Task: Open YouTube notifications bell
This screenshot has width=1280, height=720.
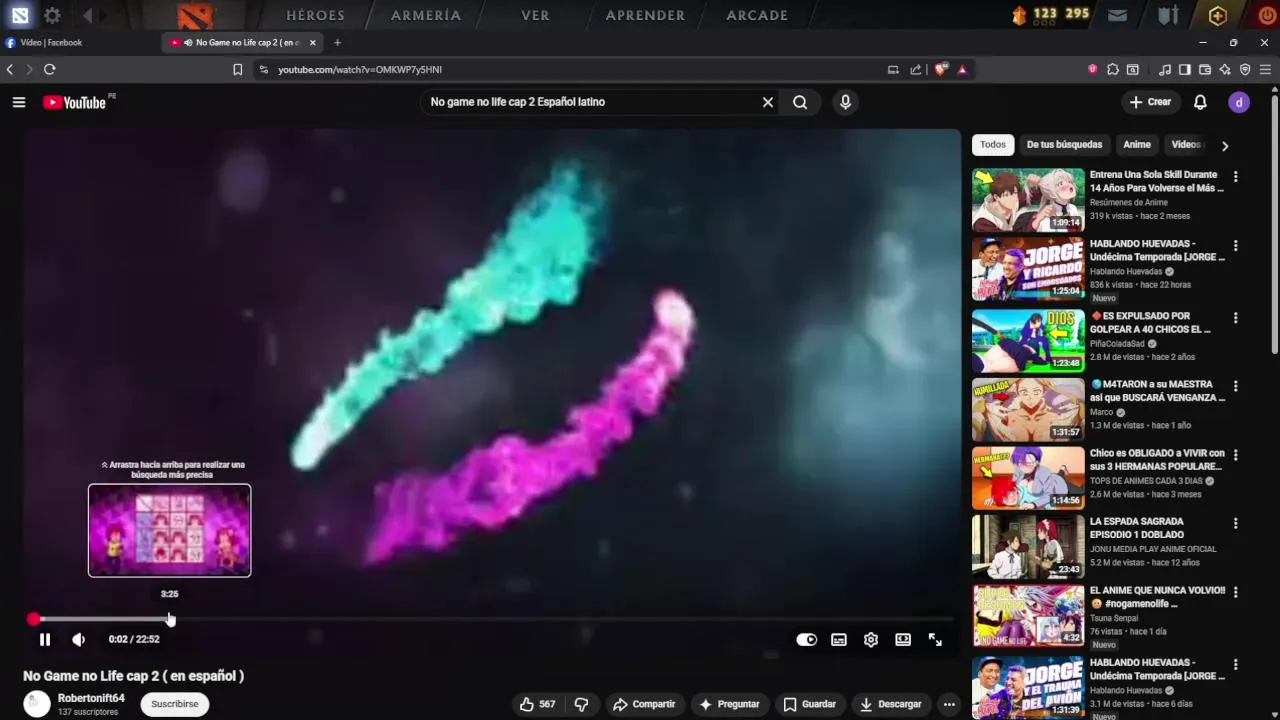Action: click(x=1200, y=102)
